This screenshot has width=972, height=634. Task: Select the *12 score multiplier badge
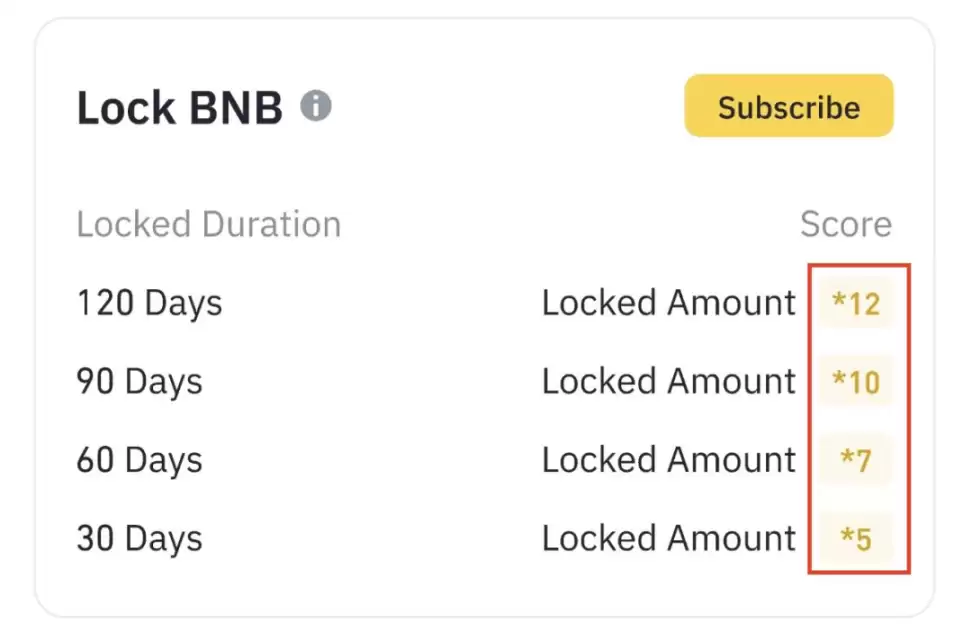tap(858, 303)
